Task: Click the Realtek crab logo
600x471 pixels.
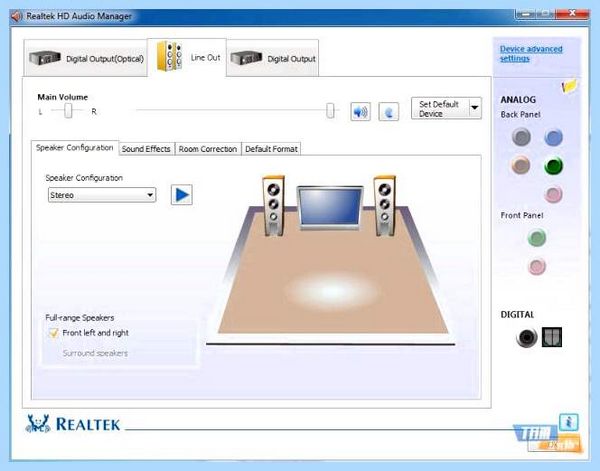Action: pos(38,424)
